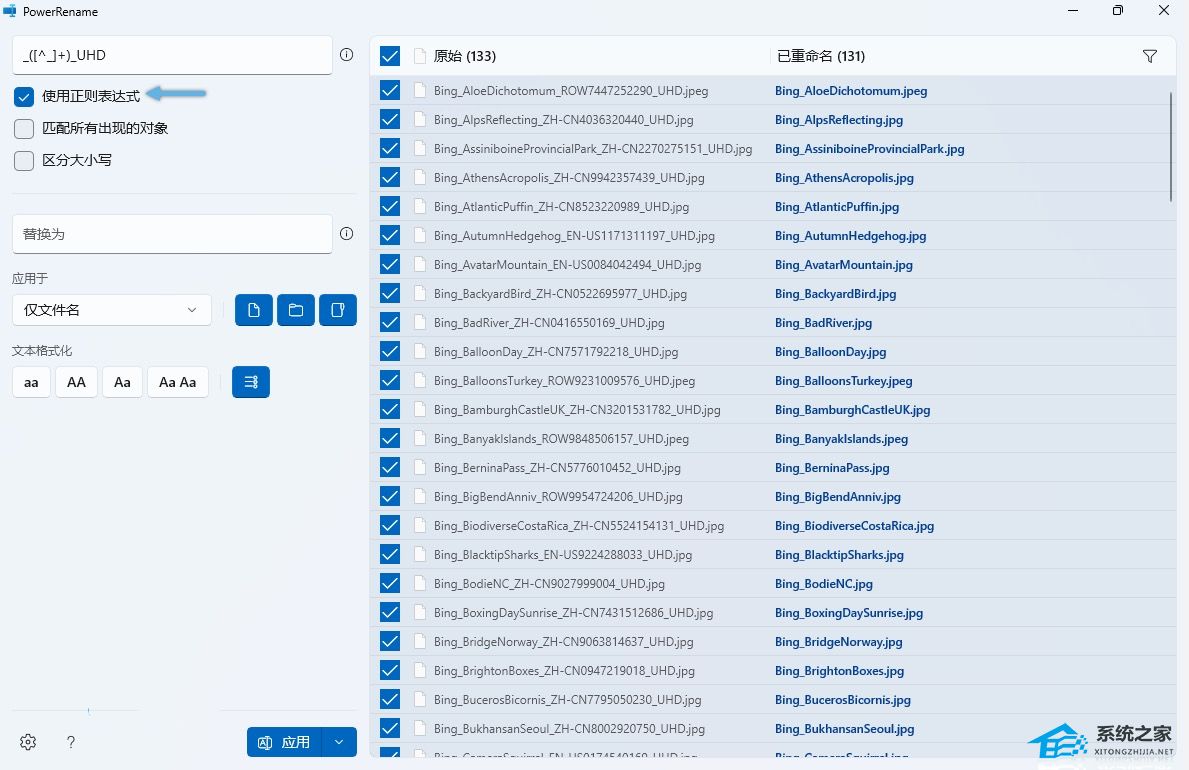The height and width of the screenshot is (770, 1189).
Task: Click the replace-with info icon
Action: click(x=347, y=234)
